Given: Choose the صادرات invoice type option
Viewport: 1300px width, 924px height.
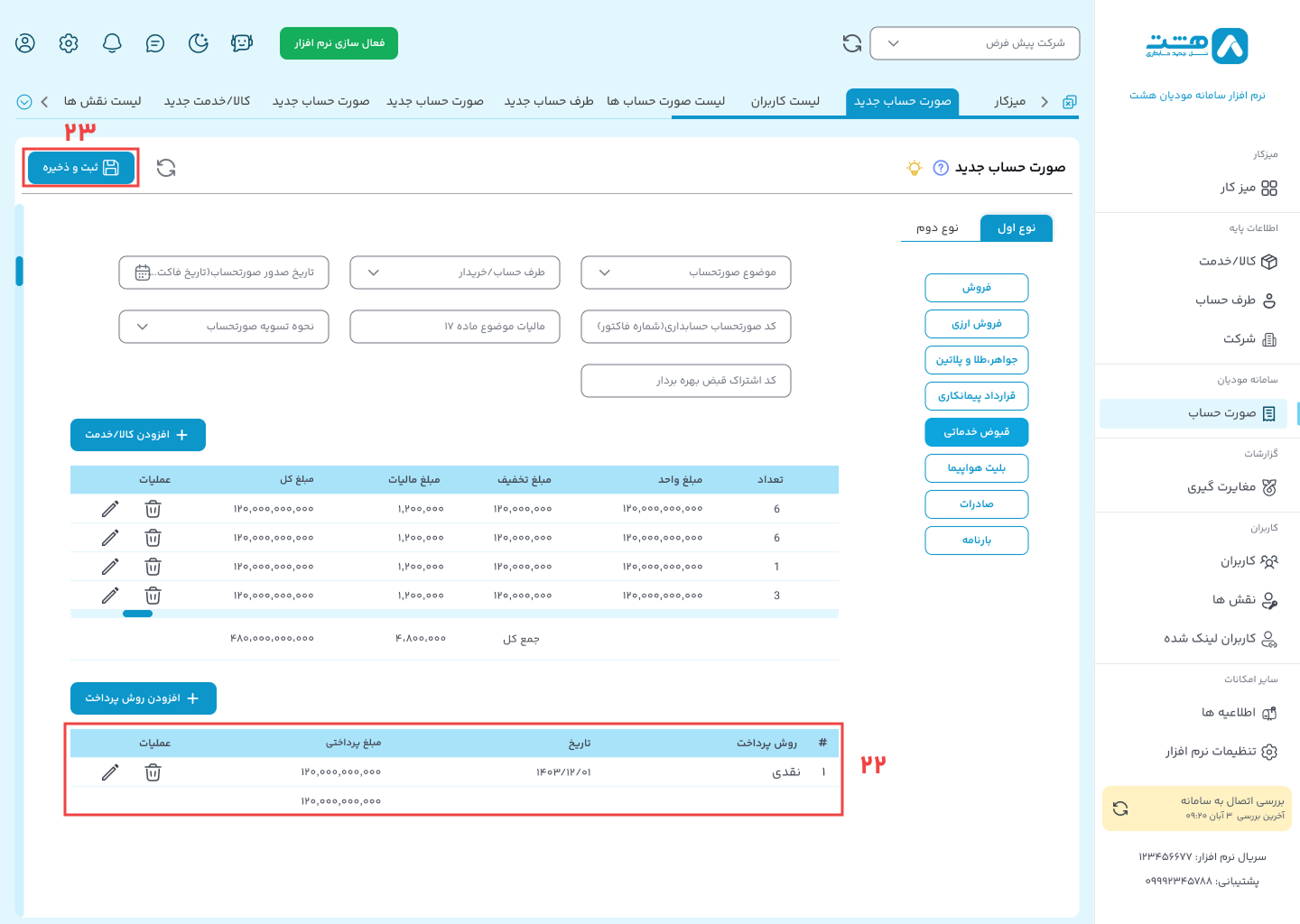Looking at the screenshot, I should pos(976,504).
